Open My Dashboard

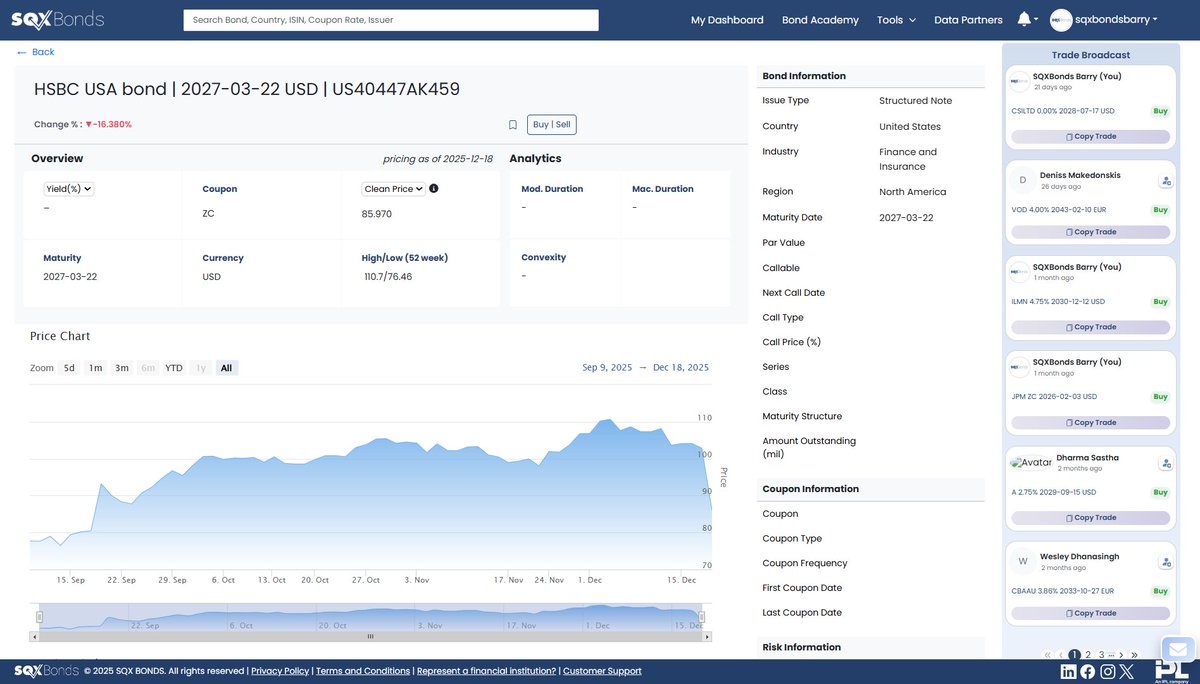727,20
